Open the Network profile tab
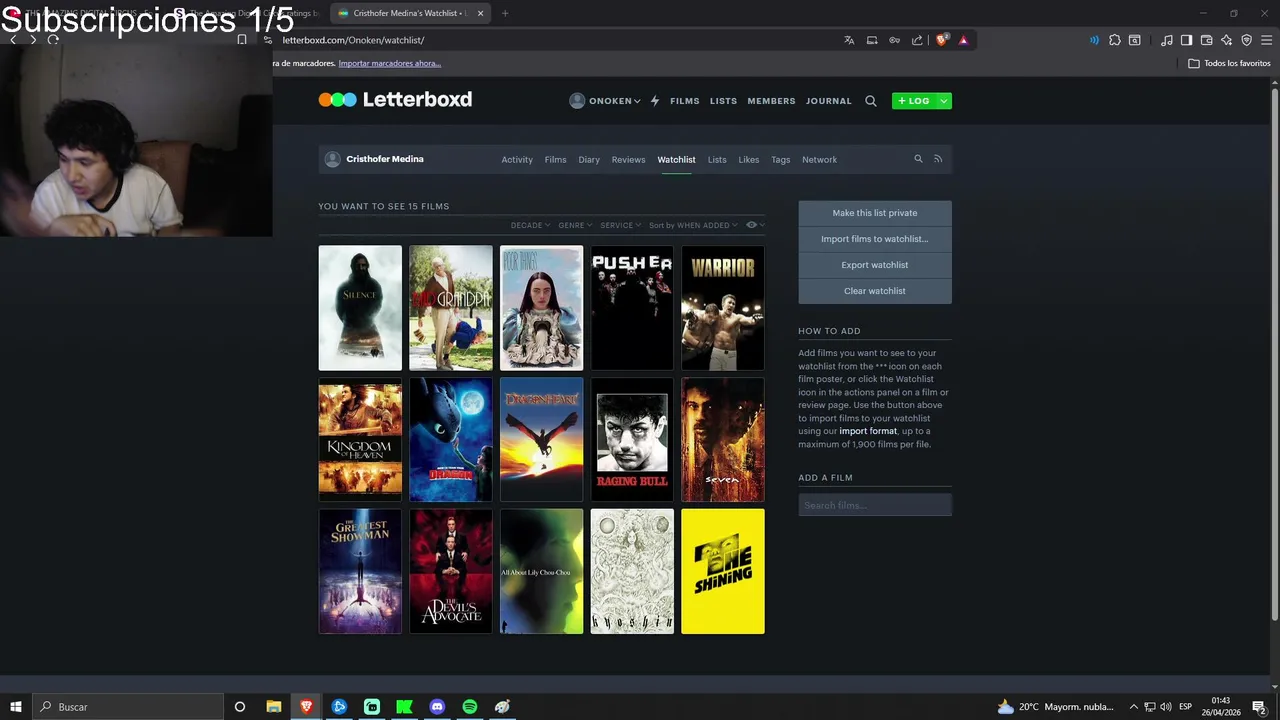Screen dimensions: 1280x720 [819, 160]
